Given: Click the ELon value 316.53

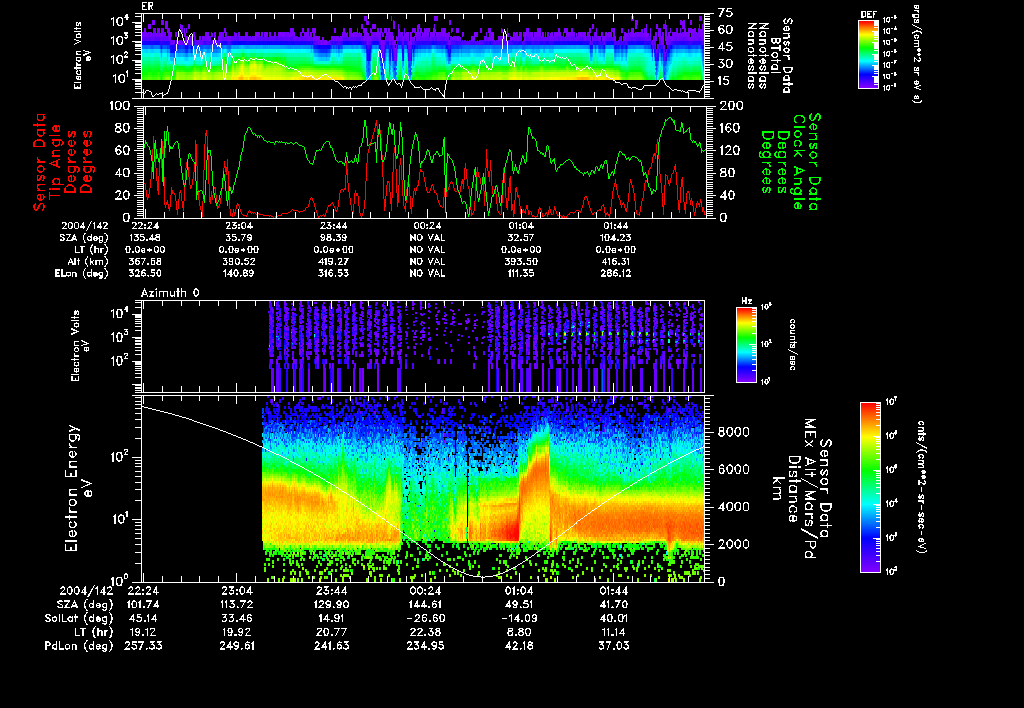Looking at the screenshot, I should (x=333, y=274).
